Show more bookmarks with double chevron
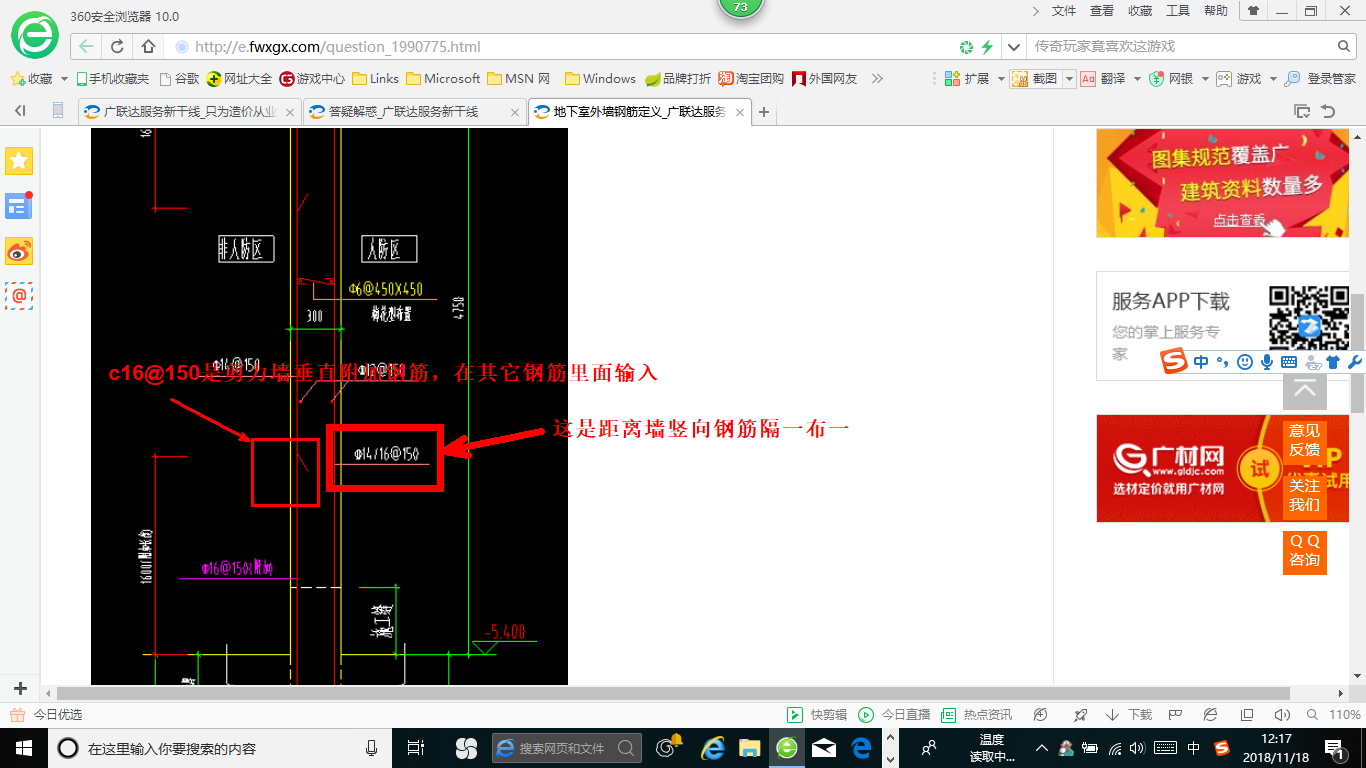 coord(877,78)
